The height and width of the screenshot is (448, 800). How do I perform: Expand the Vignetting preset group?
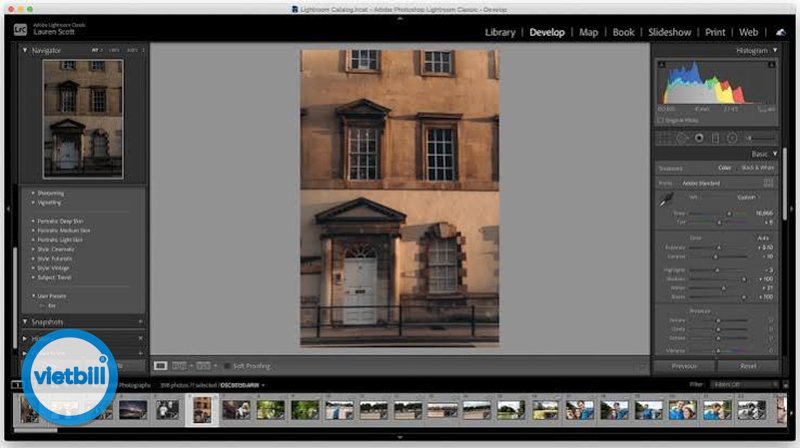[33, 203]
